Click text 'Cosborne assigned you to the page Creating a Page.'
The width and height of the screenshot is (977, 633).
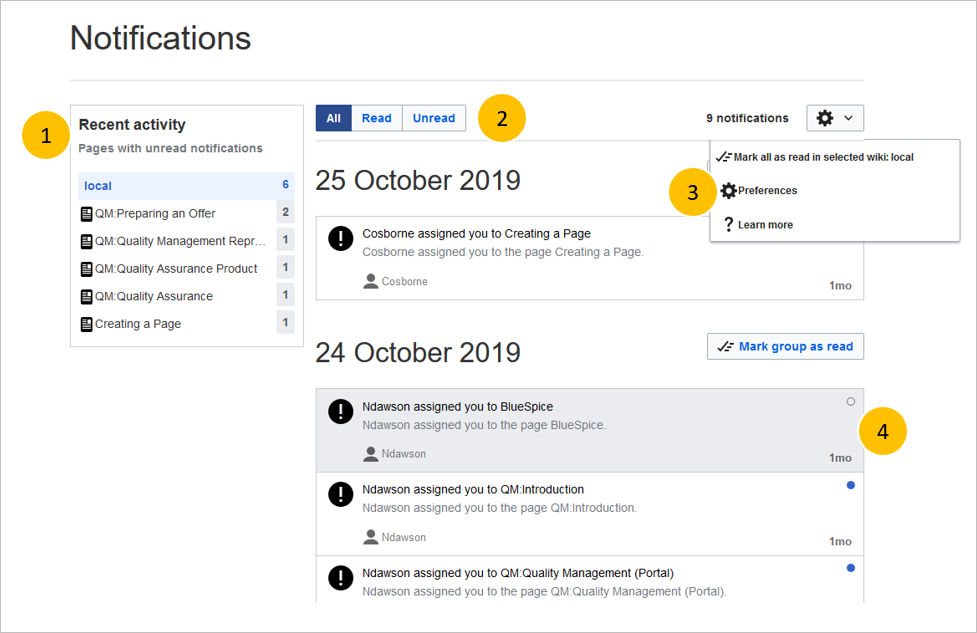[x=503, y=252]
